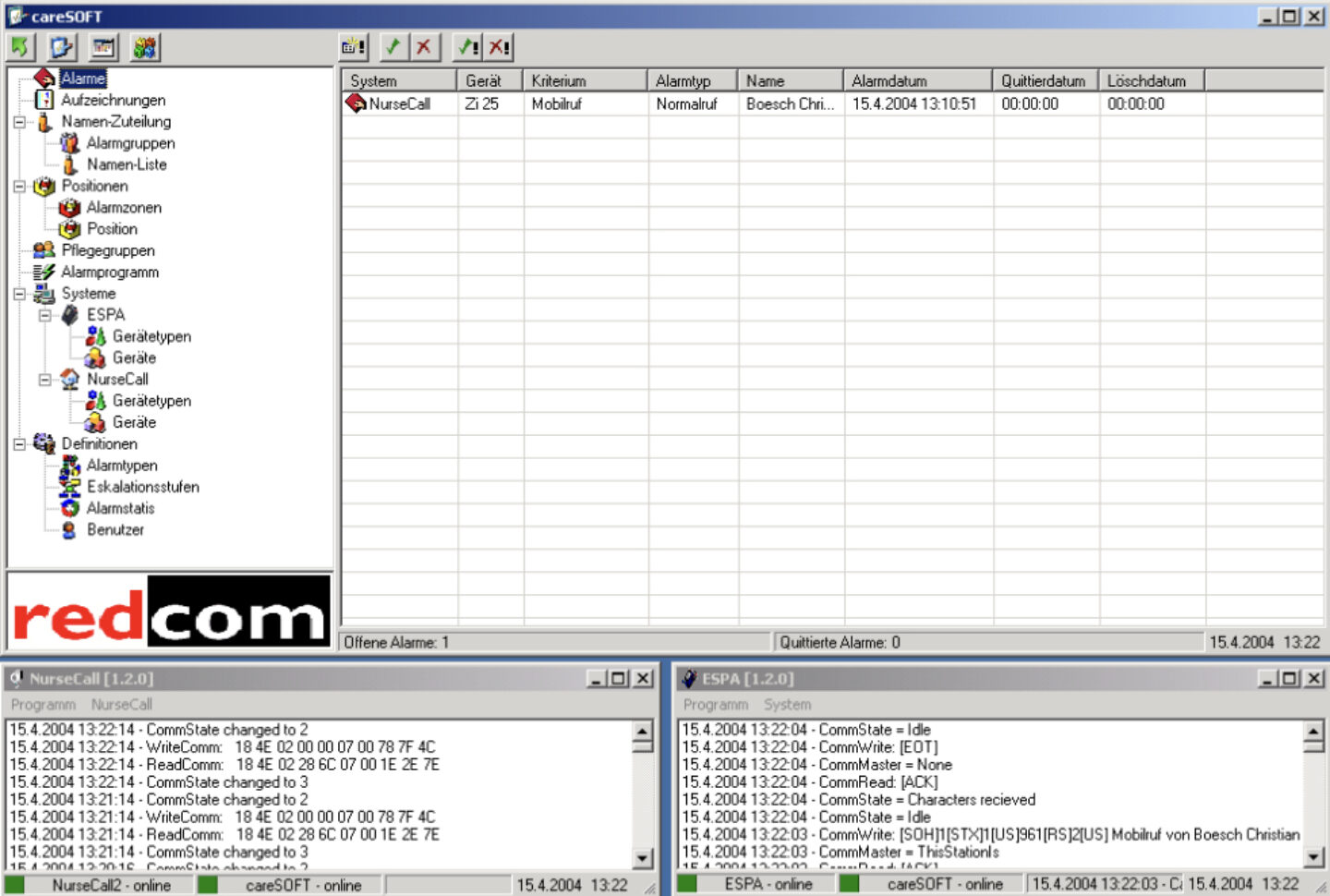
Task: Click the Alarmtypen icon in tree
Action: (x=69, y=466)
